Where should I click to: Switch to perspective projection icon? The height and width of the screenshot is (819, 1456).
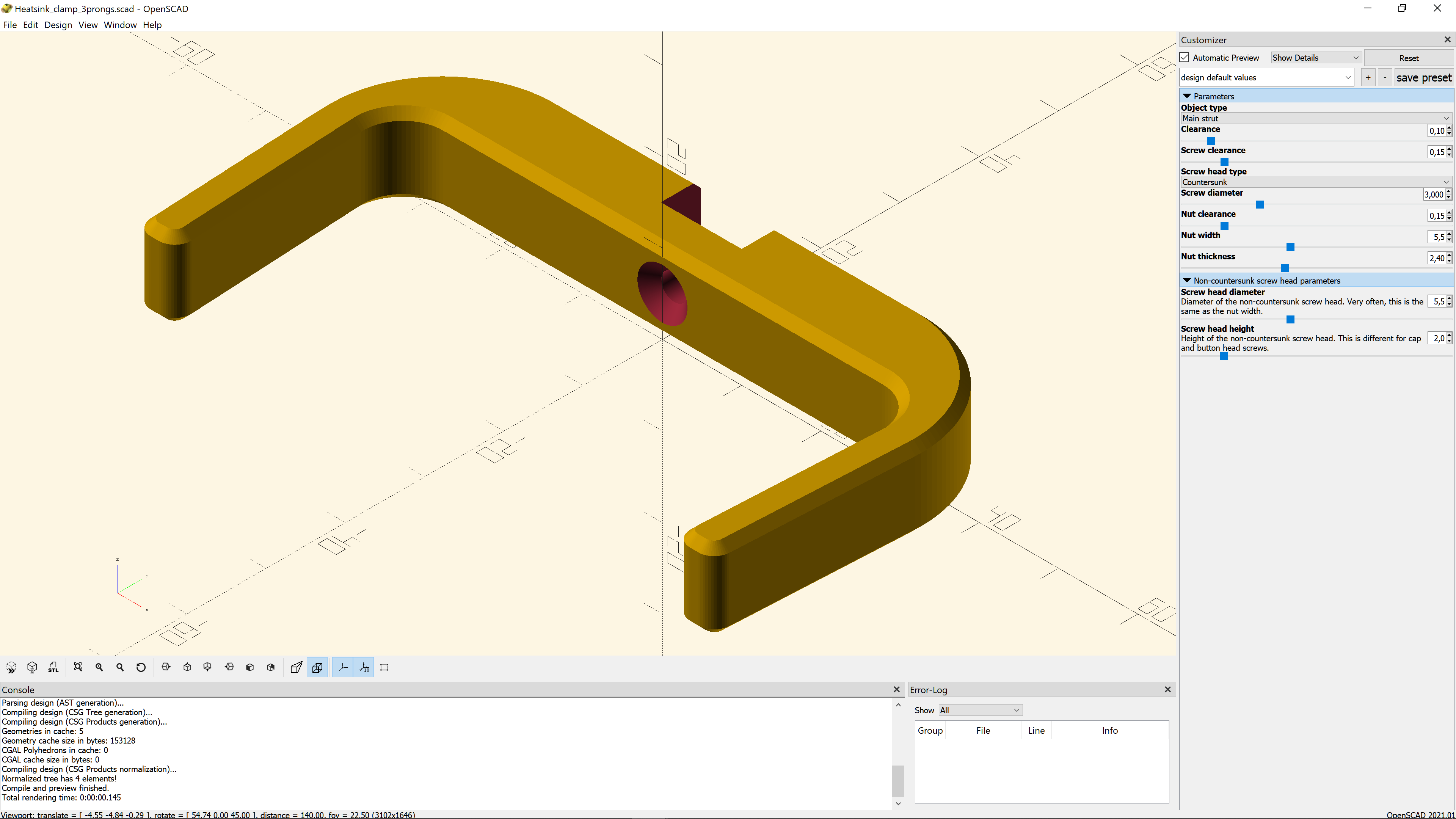tap(296, 667)
